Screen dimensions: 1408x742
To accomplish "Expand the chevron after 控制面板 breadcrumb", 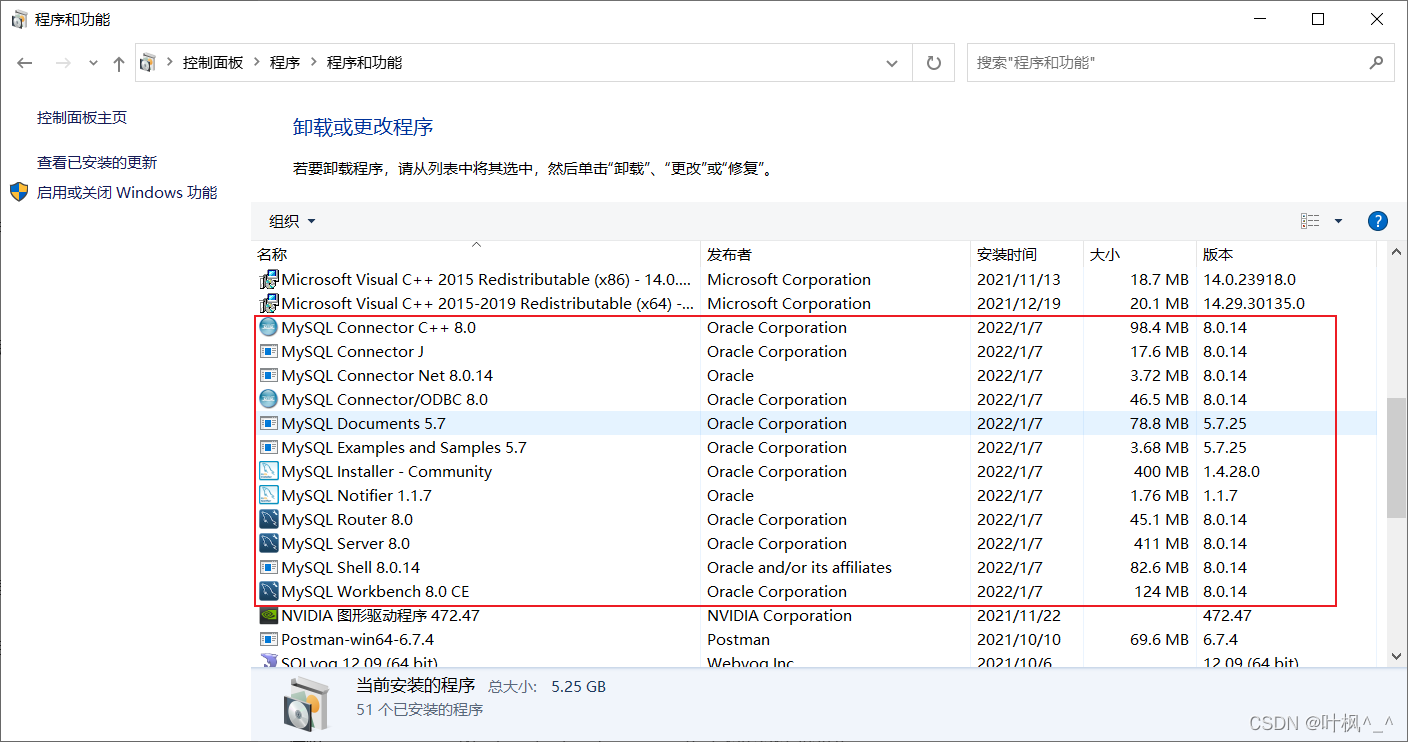I will 257,63.
